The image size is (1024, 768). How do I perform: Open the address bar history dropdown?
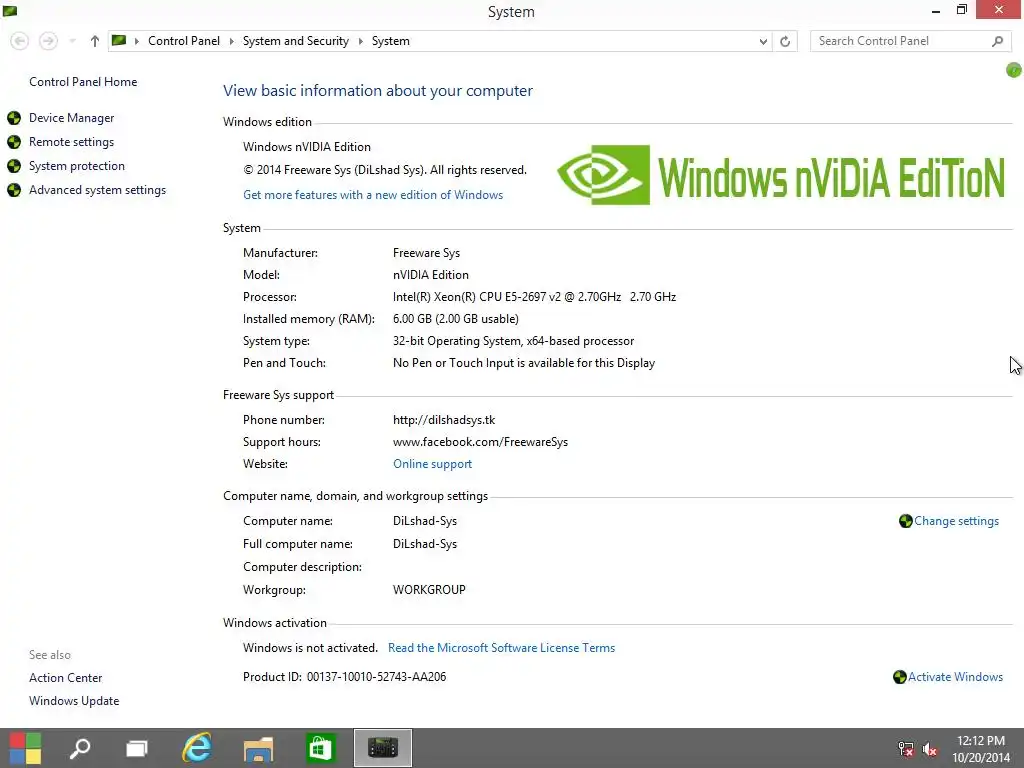[763, 41]
